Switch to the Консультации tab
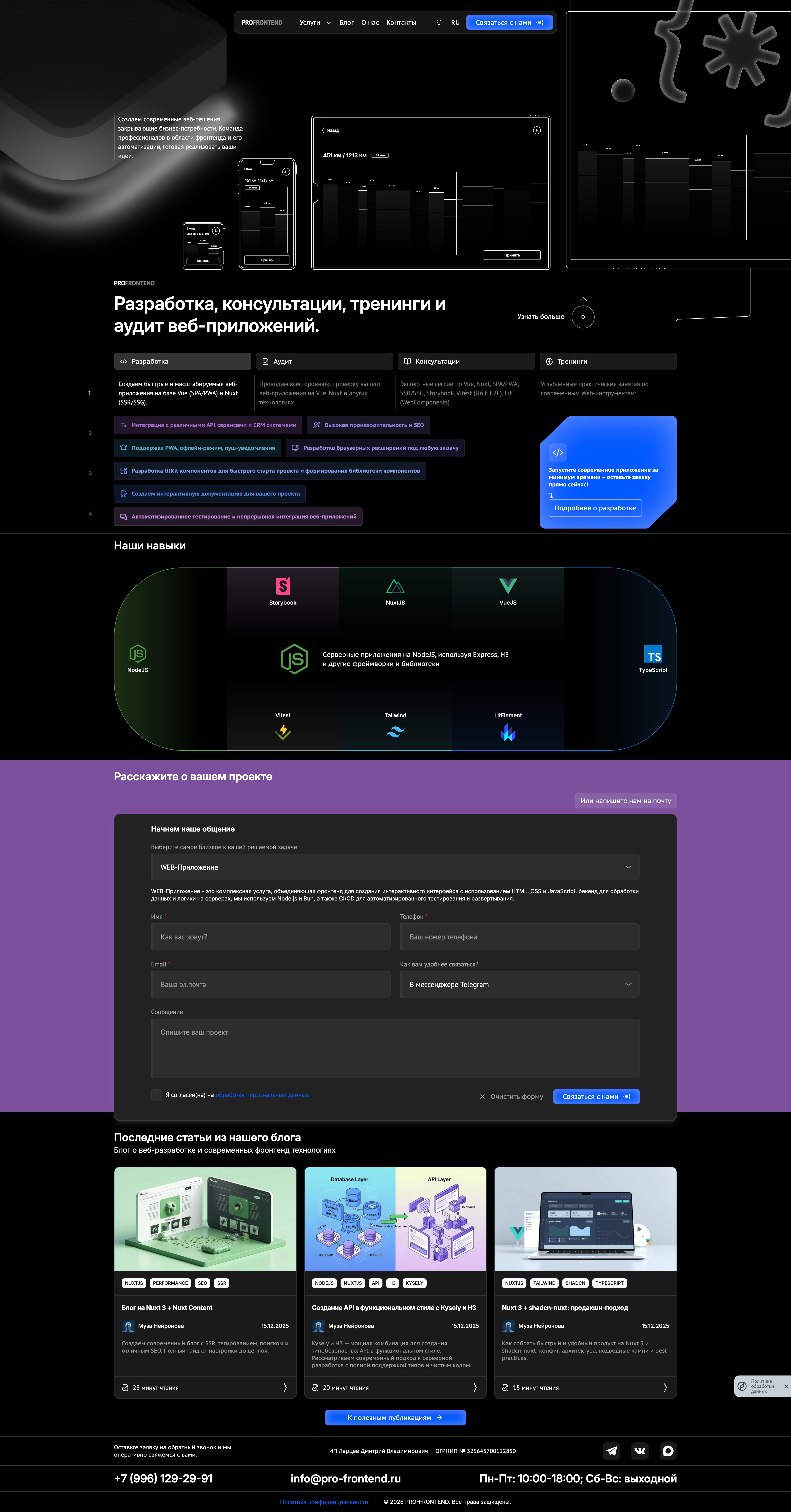The height and width of the screenshot is (1512, 791). (x=466, y=362)
